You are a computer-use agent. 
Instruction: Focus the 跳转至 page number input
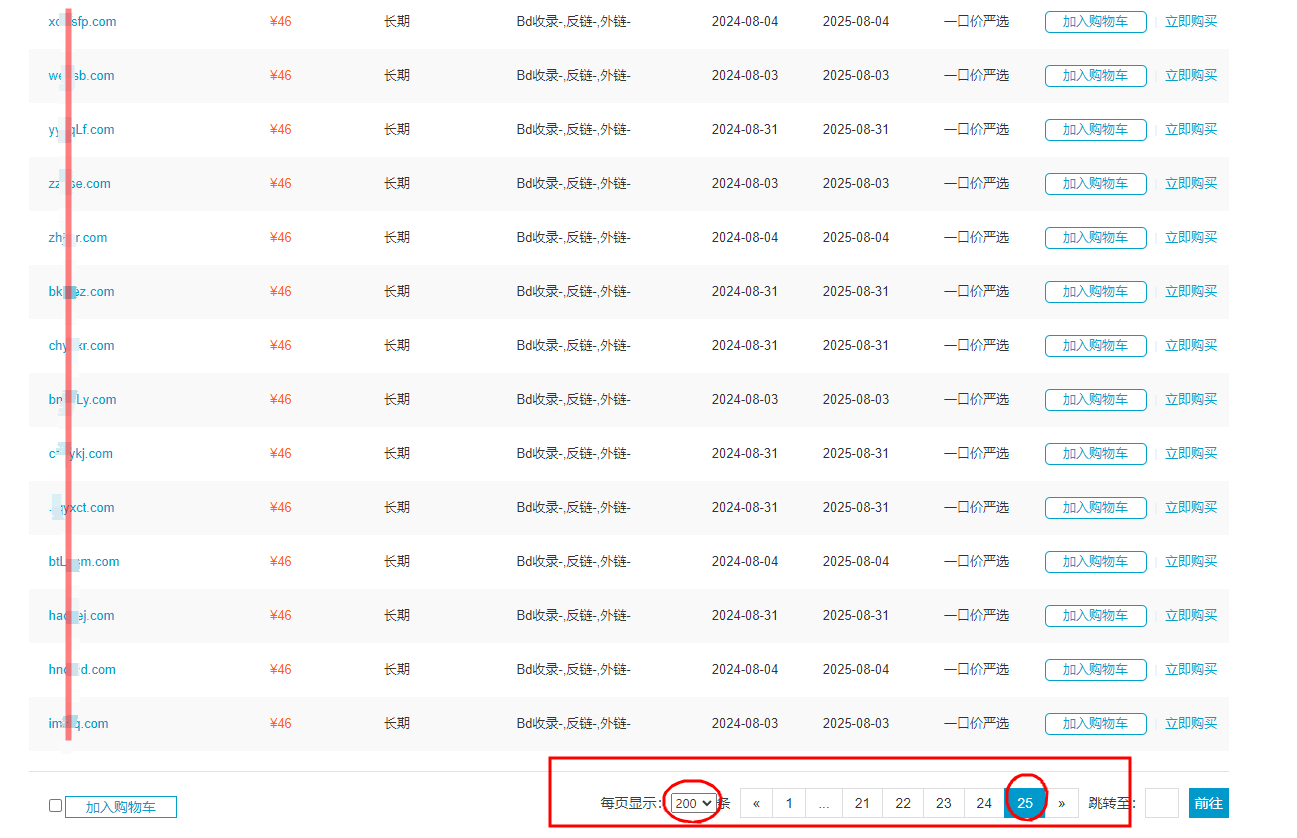(1161, 803)
